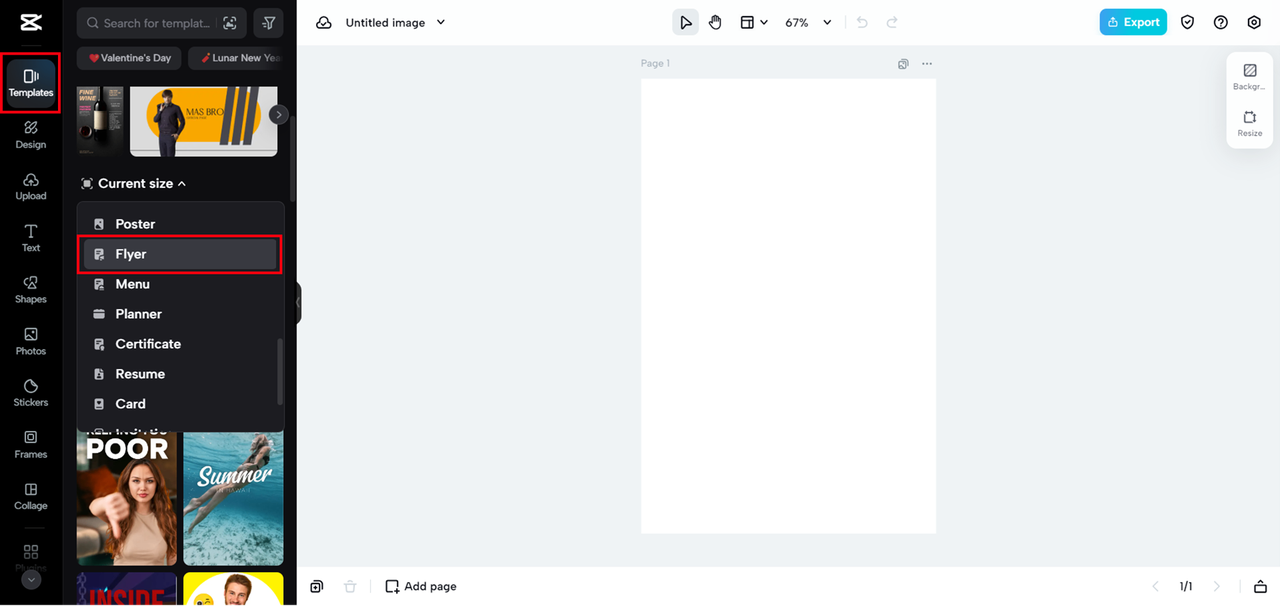Viewport: 1280px width, 606px height.
Task: Choose Card from the size list
Action: point(181,404)
